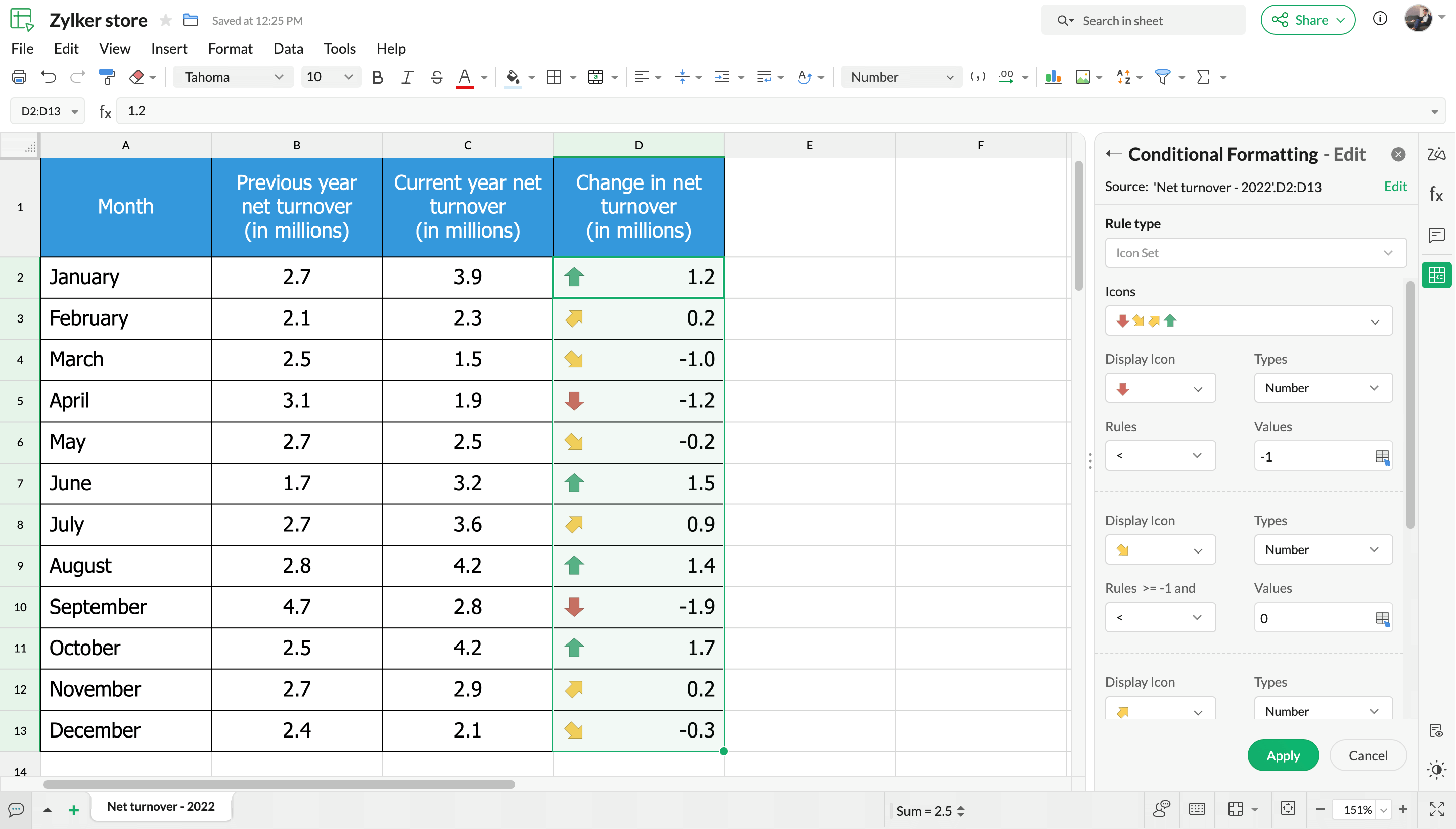
Task: Open the Format menu
Action: pyautogui.click(x=230, y=49)
